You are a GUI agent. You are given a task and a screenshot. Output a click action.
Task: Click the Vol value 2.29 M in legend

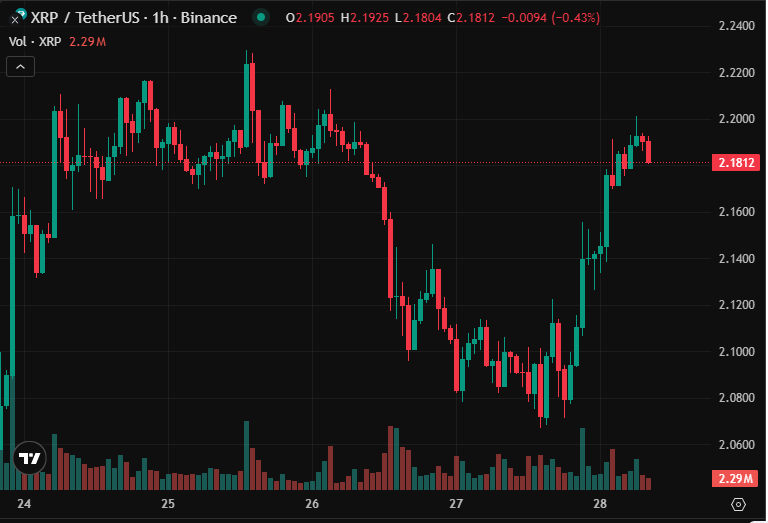coord(87,42)
